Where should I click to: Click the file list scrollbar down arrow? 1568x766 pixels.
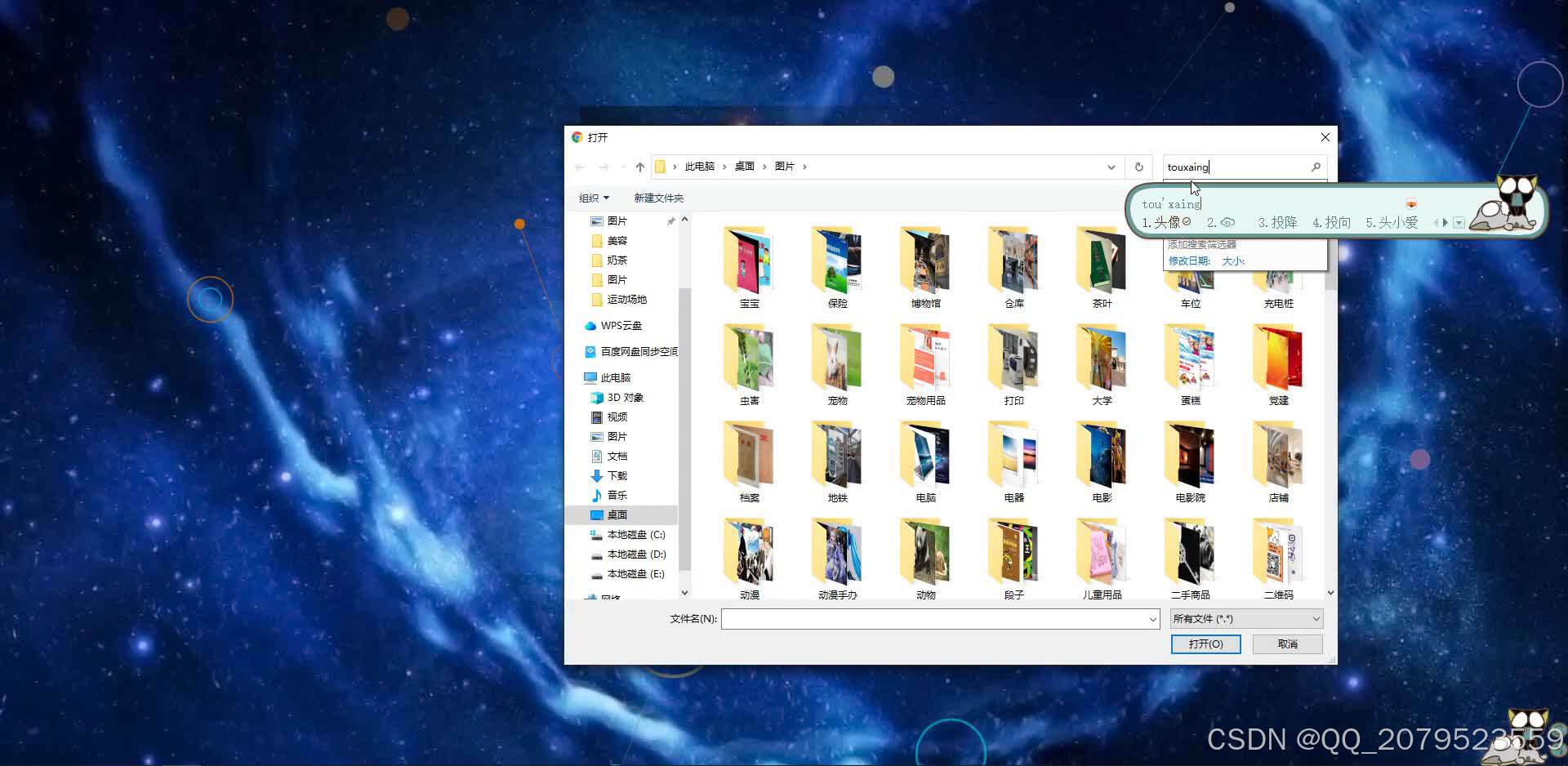coord(1330,593)
